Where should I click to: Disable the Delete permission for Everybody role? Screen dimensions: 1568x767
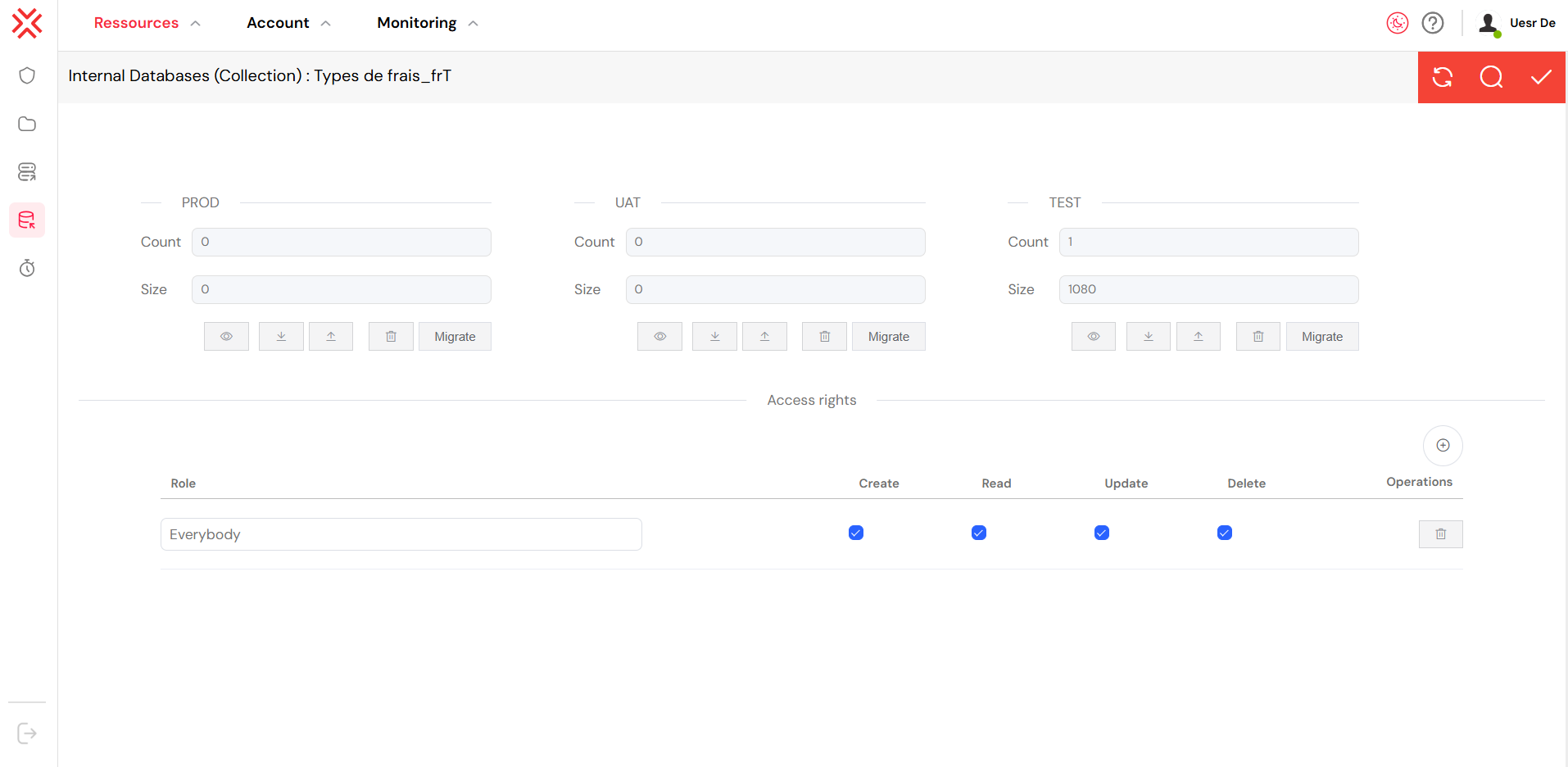(x=1224, y=533)
